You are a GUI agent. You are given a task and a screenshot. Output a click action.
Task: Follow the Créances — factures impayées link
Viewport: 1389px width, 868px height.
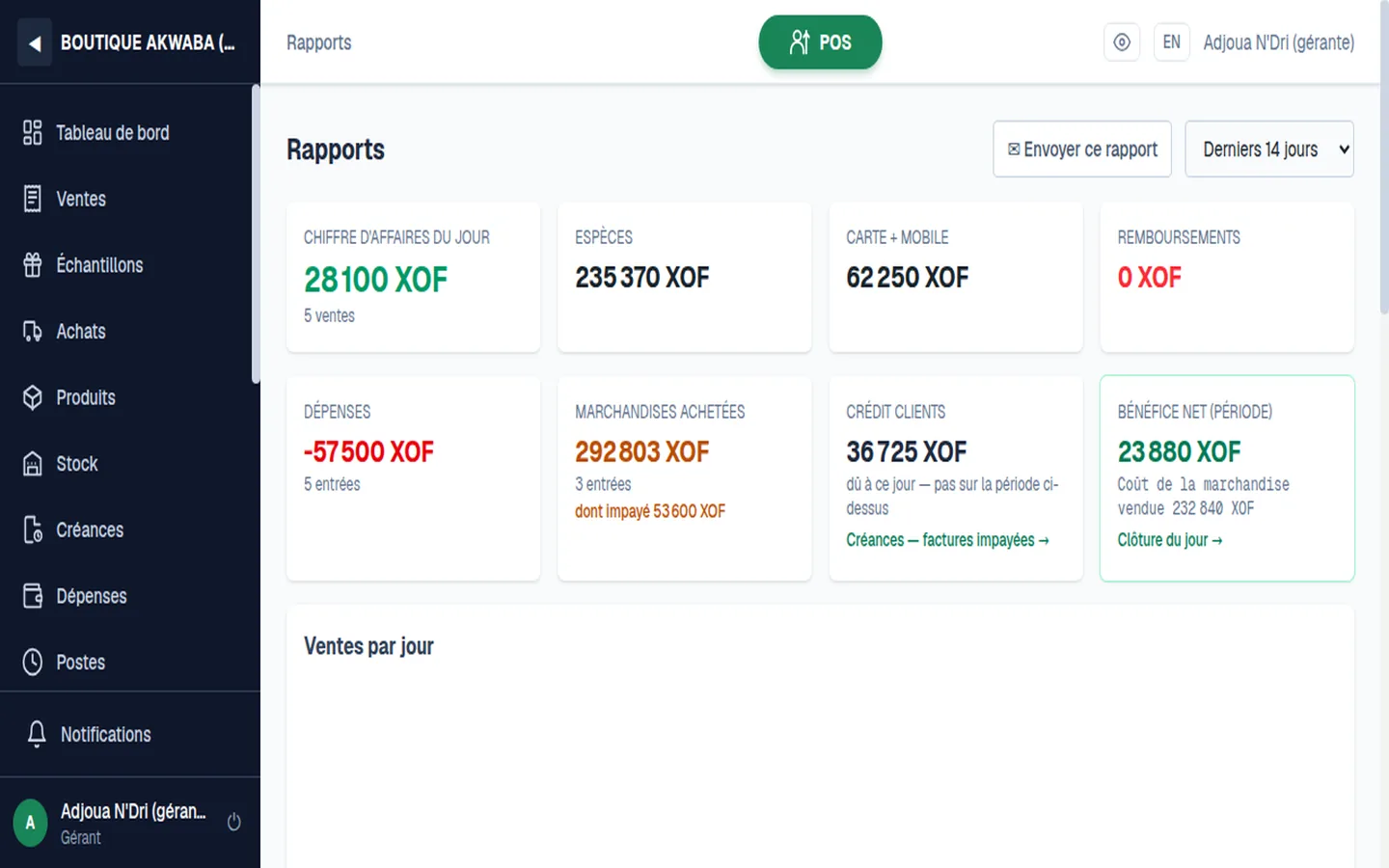click(947, 540)
